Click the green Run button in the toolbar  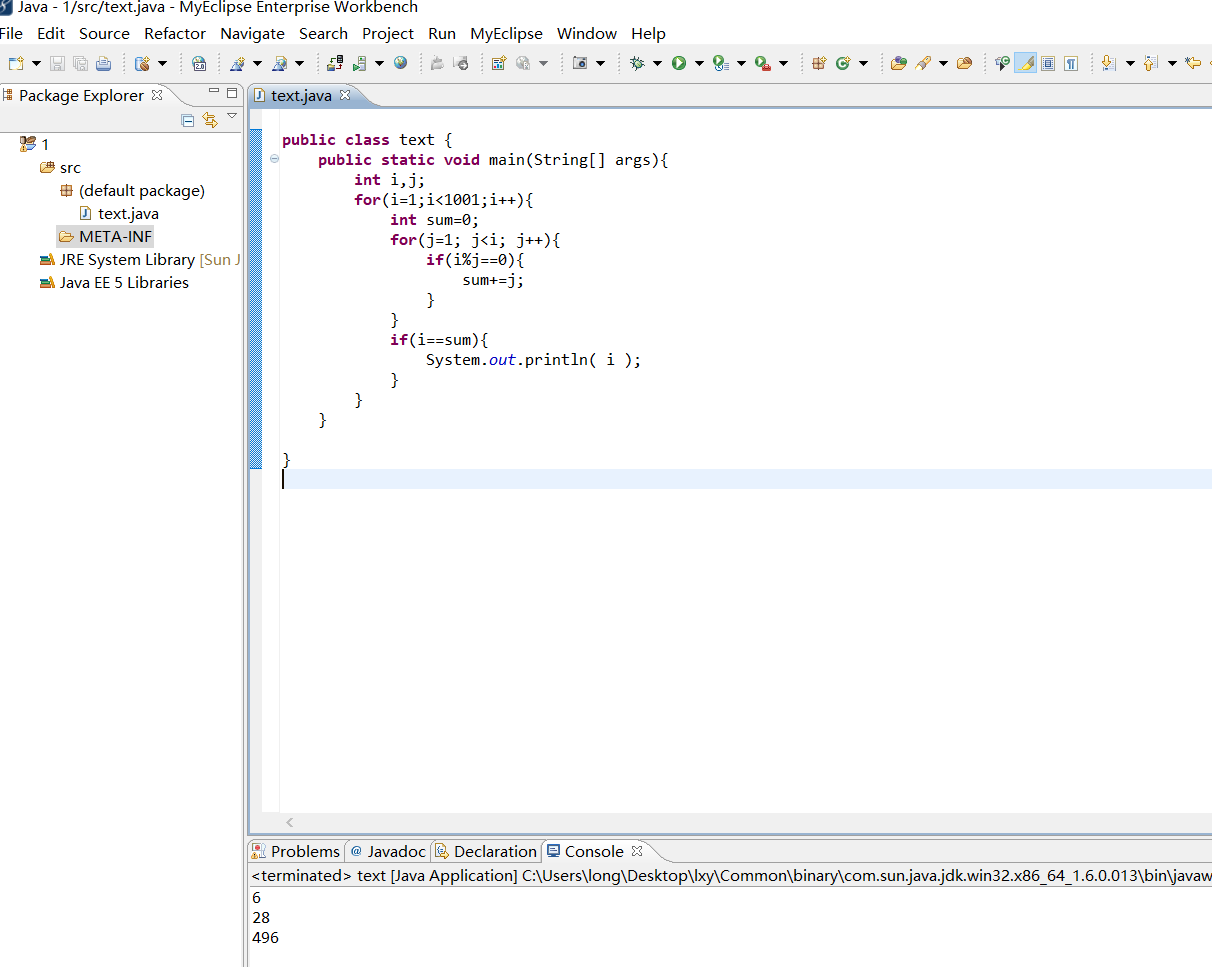[679, 63]
